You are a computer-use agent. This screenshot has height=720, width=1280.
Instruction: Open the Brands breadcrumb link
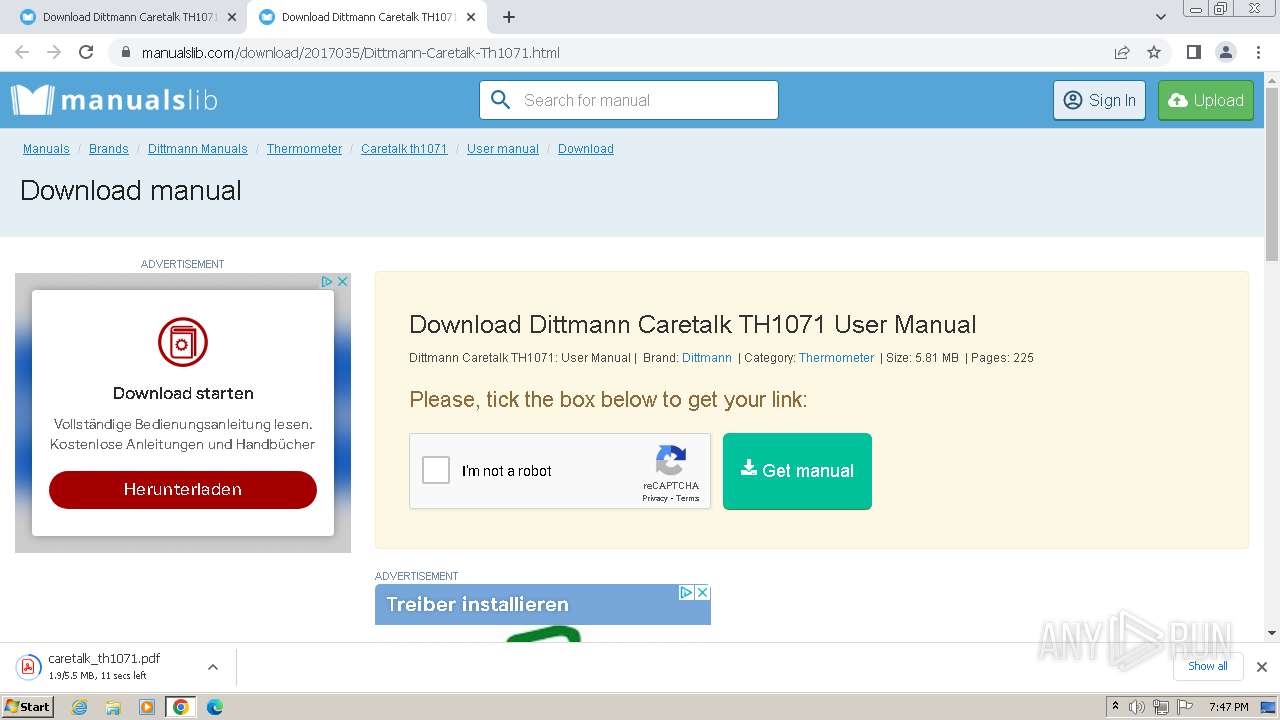[x=109, y=149]
